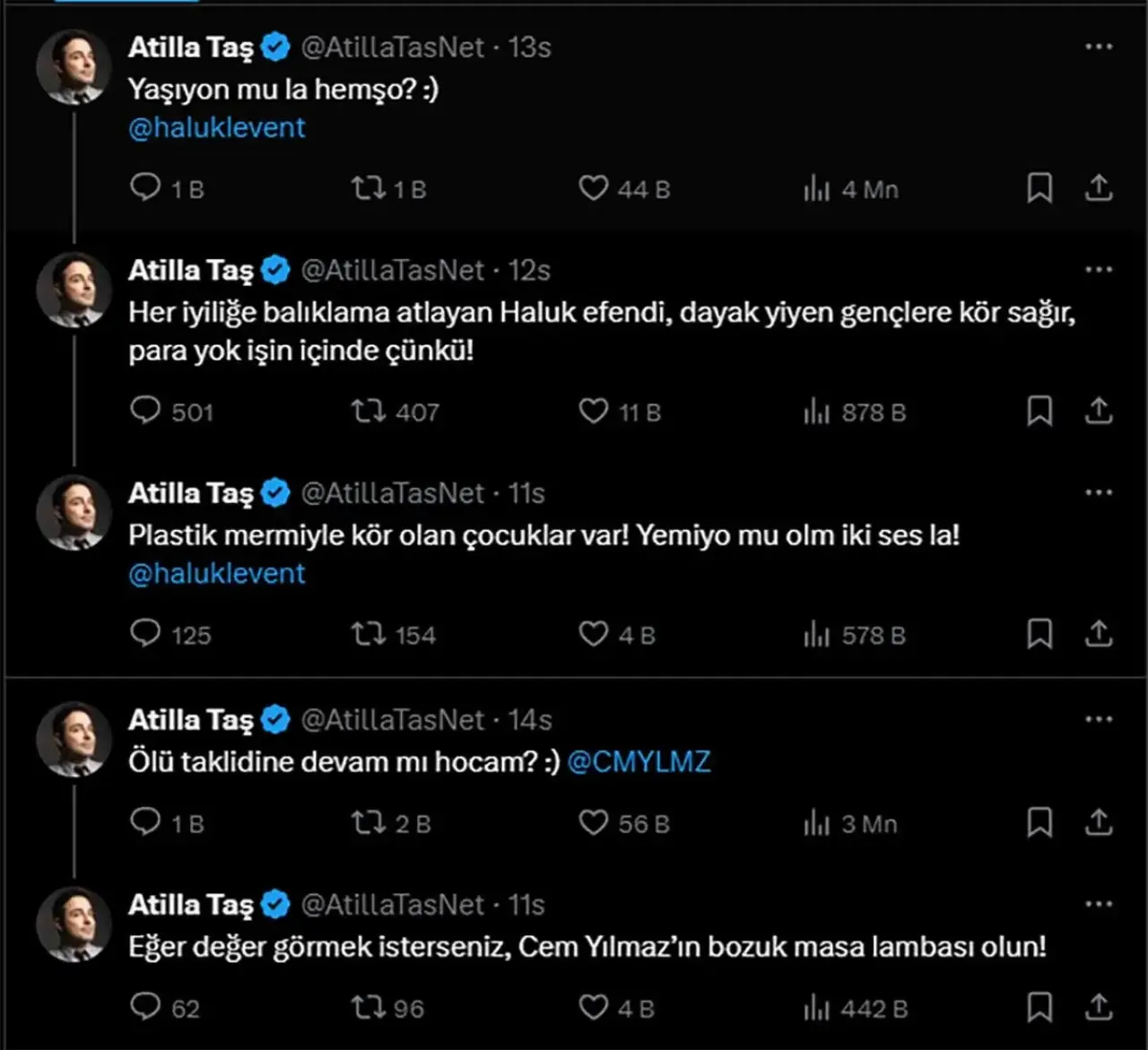
Task: Open more options on the "Yaşıyon mu" tweet
Action: [1098, 47]
